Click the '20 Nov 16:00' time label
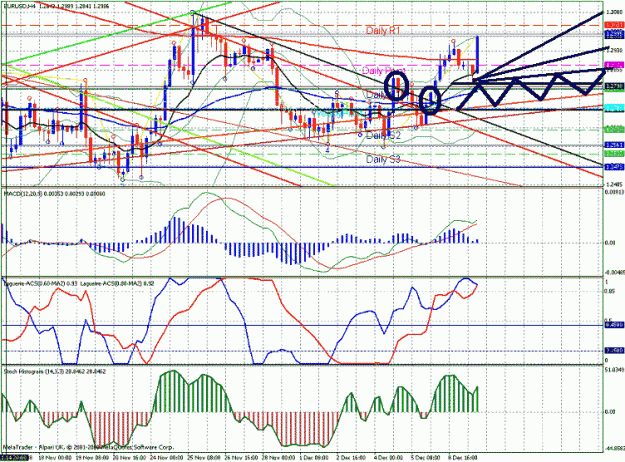Viewport: 625px width, 462px height. [129, 457]
